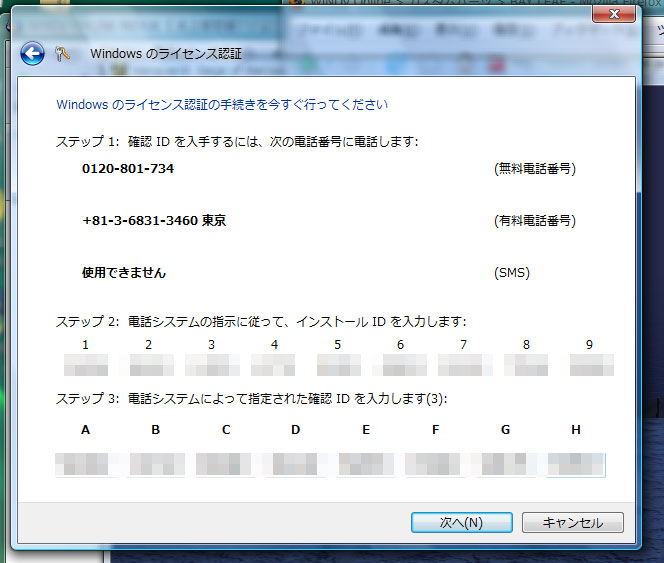664x563 pixels.
Task: Click the blue heading Windows のライセンス認証の手続き
Action: click(x=222, y=105)
